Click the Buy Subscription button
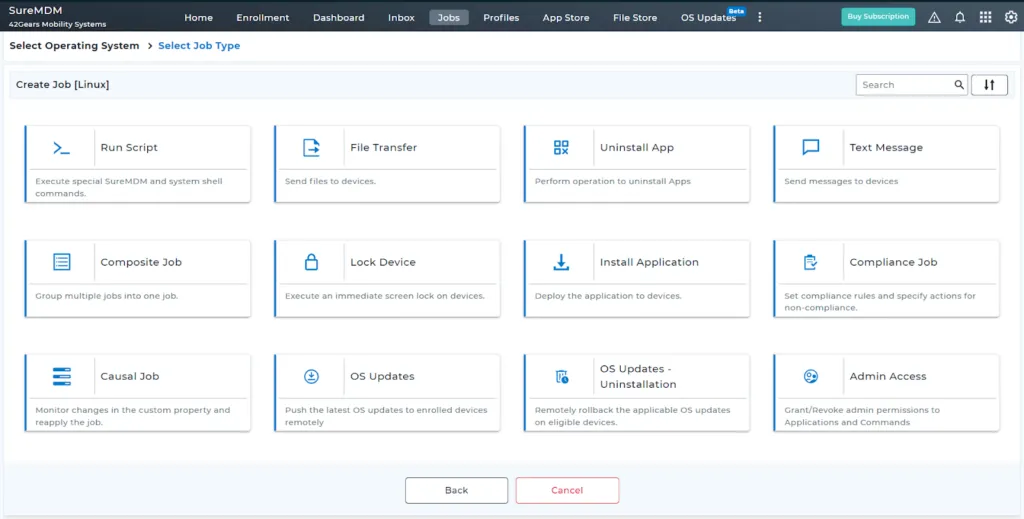The width and height of the screenshot is (1024, 519). tap(878, 17)
